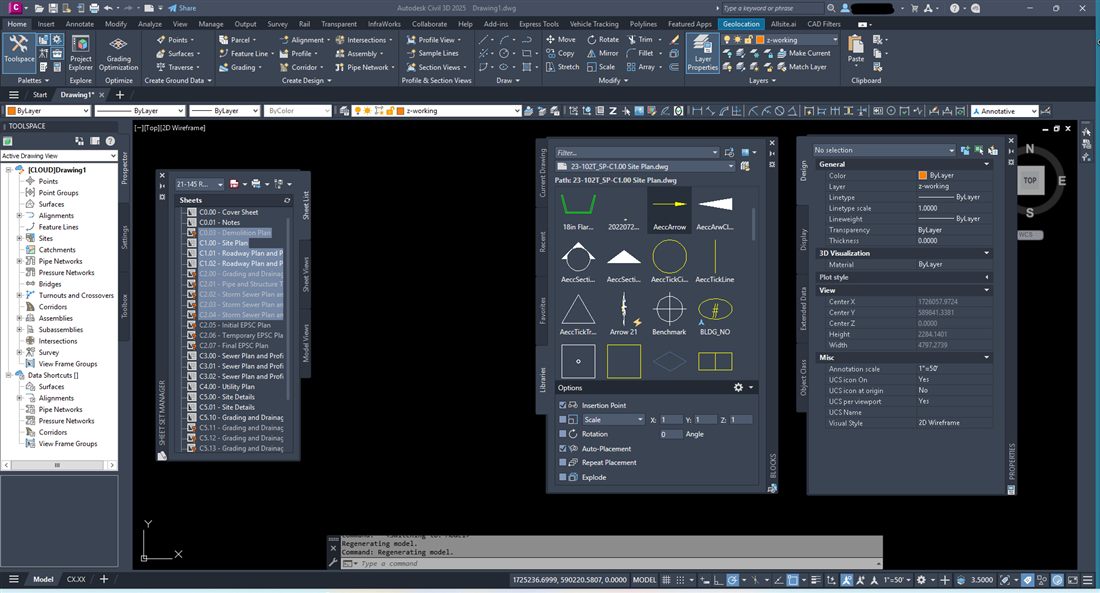Select the Rotate modify tool
Screen dimensions: 1100x593
pos(603,39)
